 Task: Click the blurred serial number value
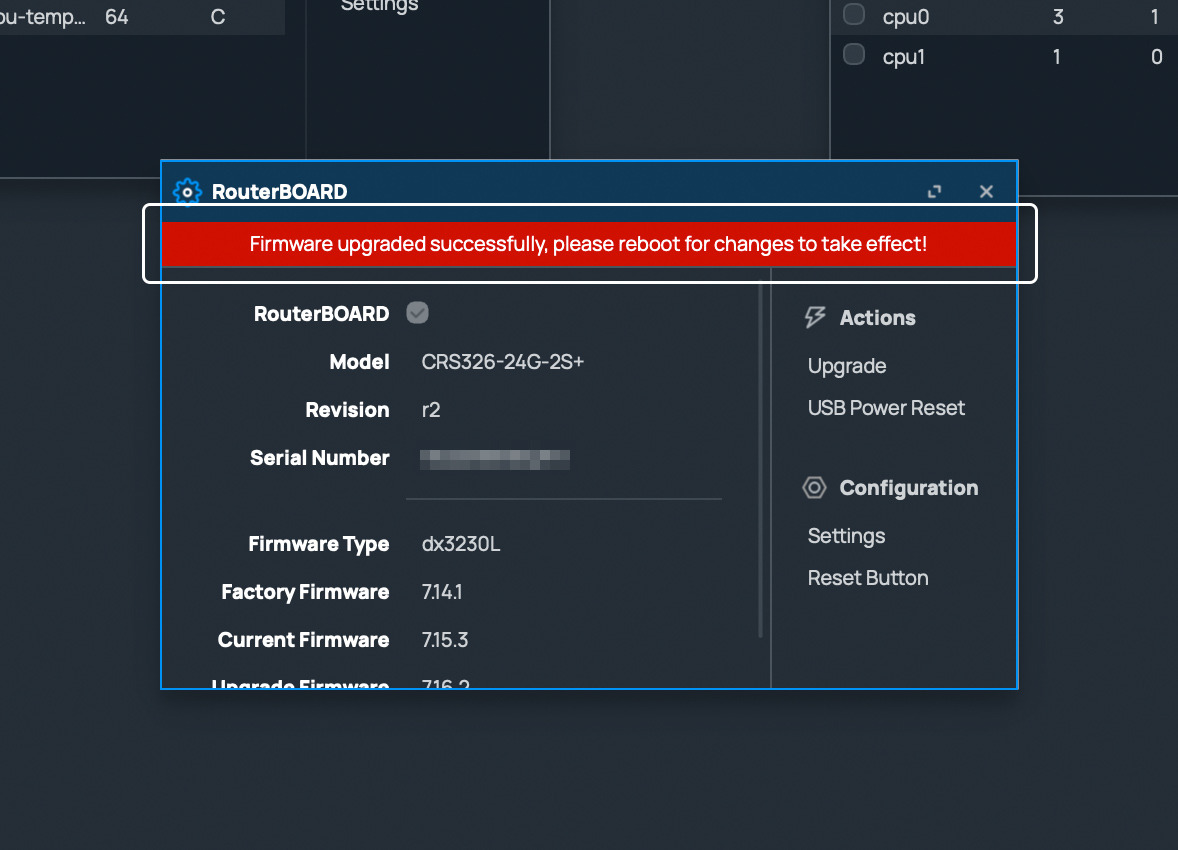pos(495,459)
